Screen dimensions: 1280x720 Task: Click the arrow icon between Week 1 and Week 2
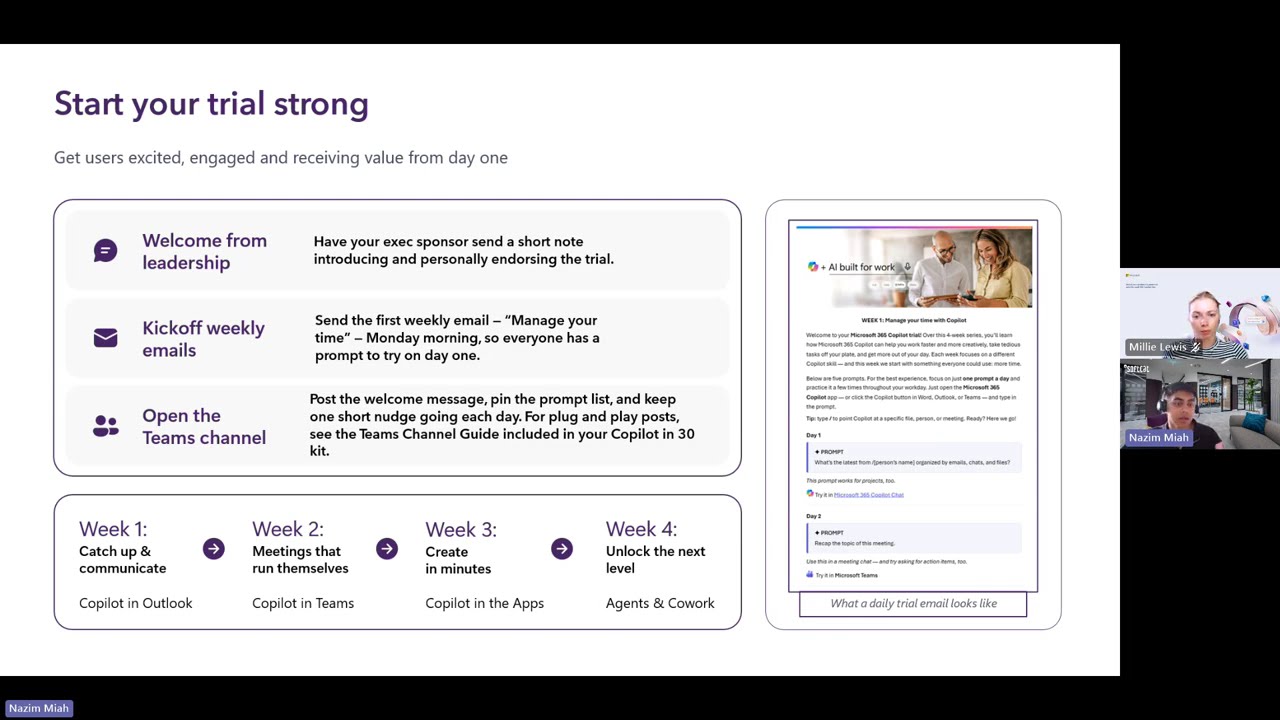pyautogui.click(x=214, y=549)
